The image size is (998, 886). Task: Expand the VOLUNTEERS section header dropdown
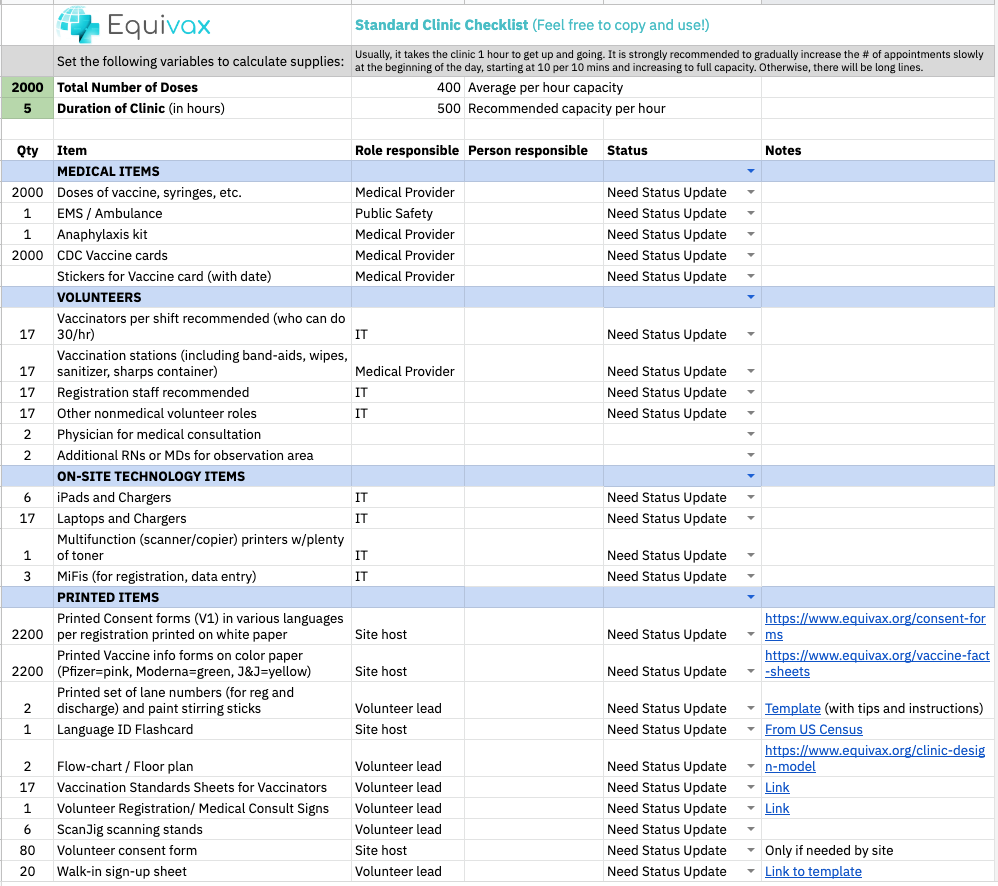(x=751, y=297)
